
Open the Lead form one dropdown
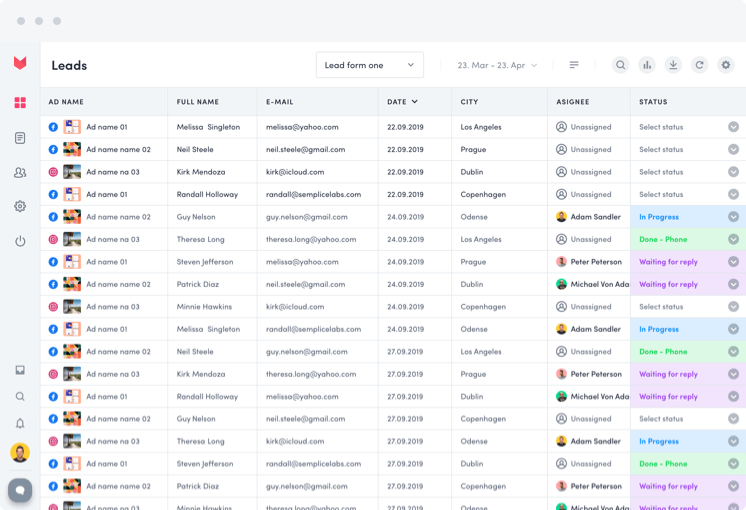tap(370, 65)
